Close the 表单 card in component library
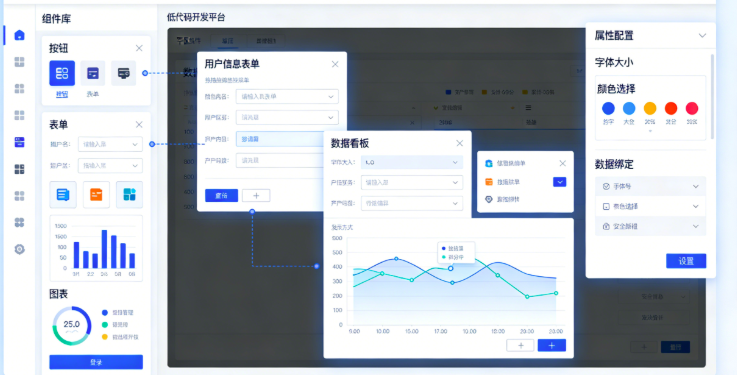The height and width of the screenshot is (375, 737). coord(139,125)
